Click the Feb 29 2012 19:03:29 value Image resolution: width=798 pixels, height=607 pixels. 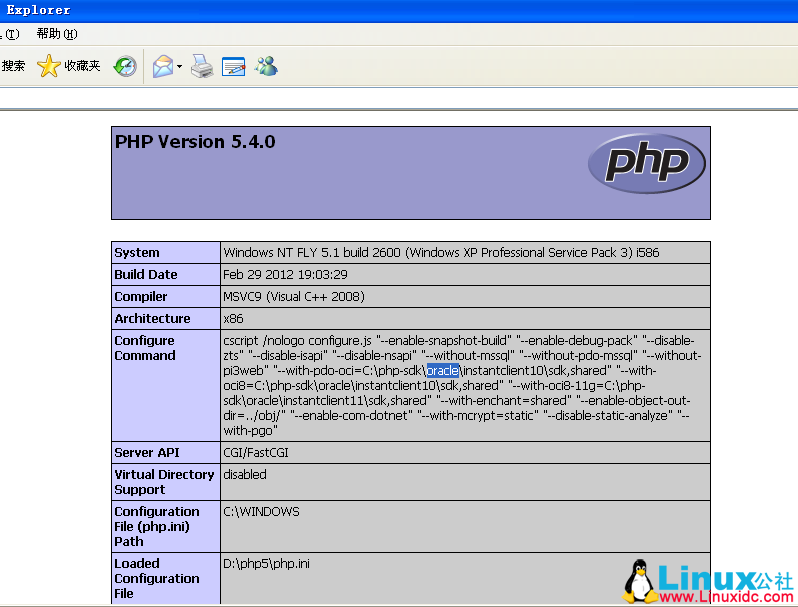coord(285,275)
